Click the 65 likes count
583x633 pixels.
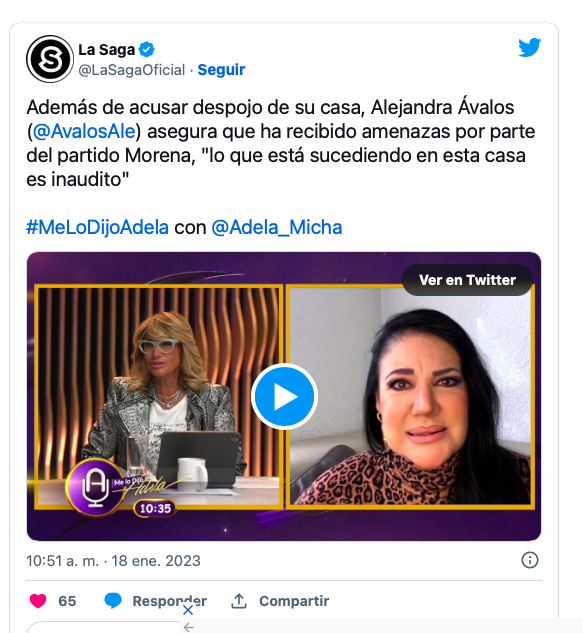(67, 601)
